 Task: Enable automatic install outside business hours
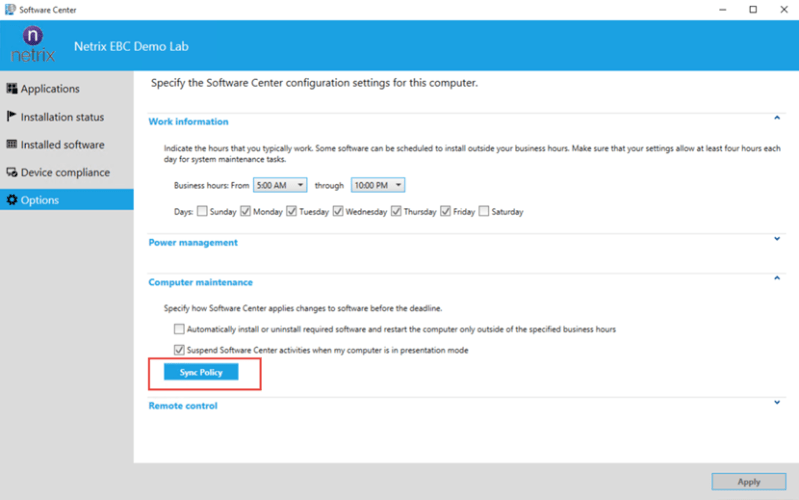click(179, 329)
